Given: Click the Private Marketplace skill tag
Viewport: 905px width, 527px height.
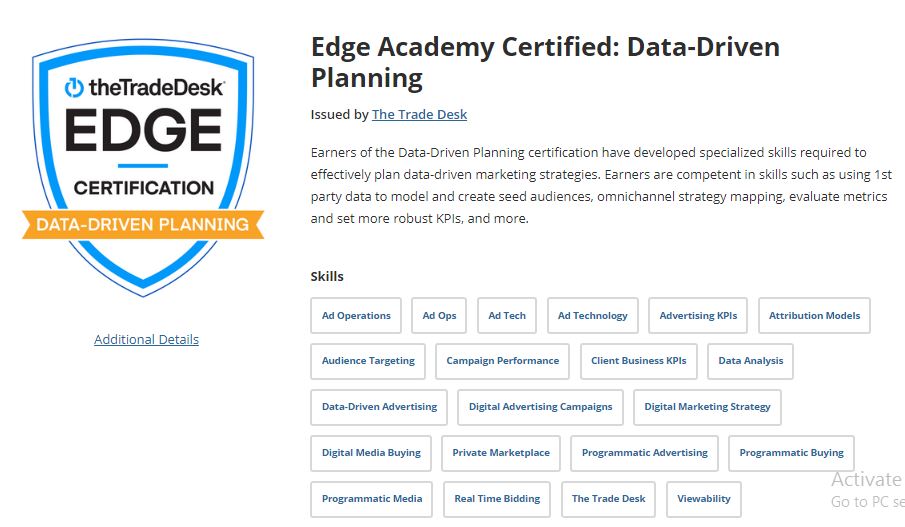Looking at the screenshot, I should pos(500,454).
